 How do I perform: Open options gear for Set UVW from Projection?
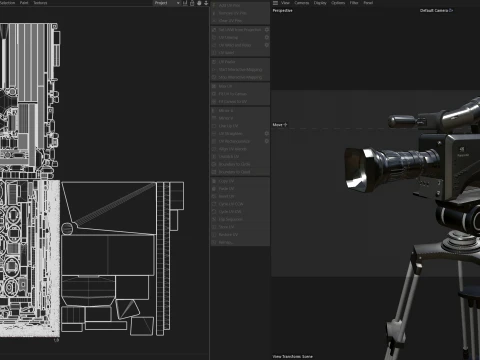[x=267, y=30]
